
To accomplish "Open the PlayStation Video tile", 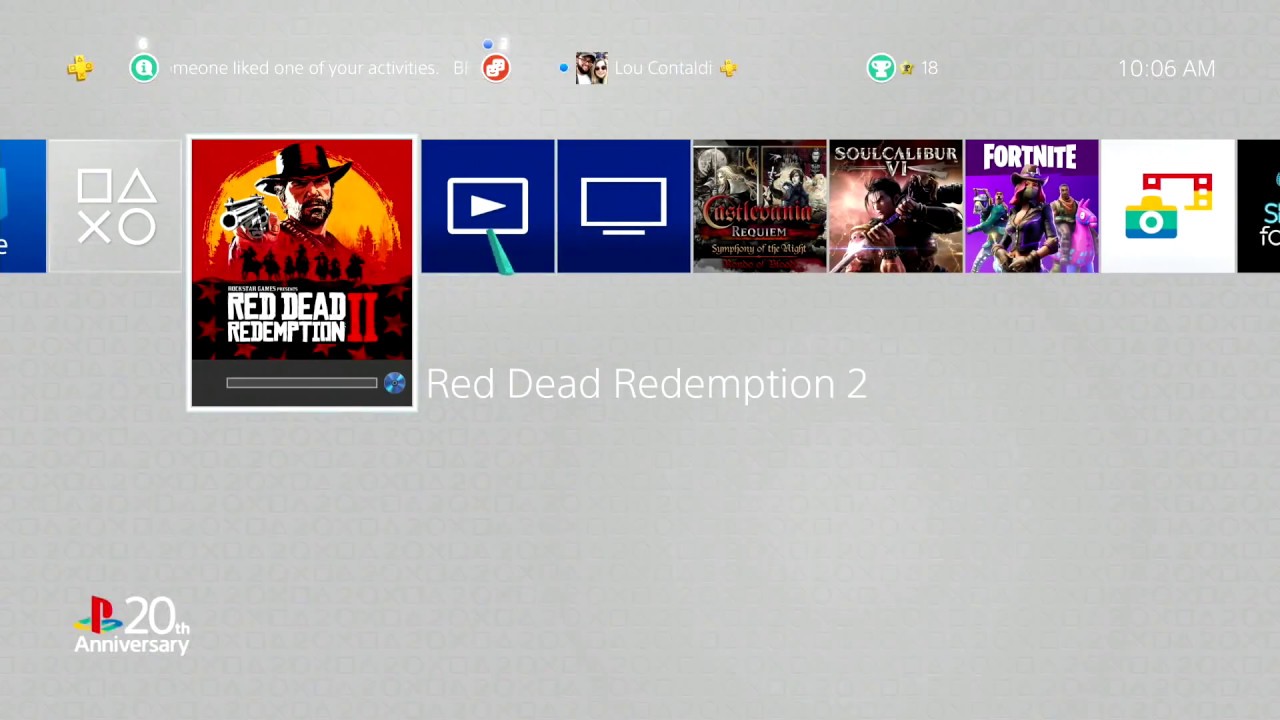I will pos(488,206).
